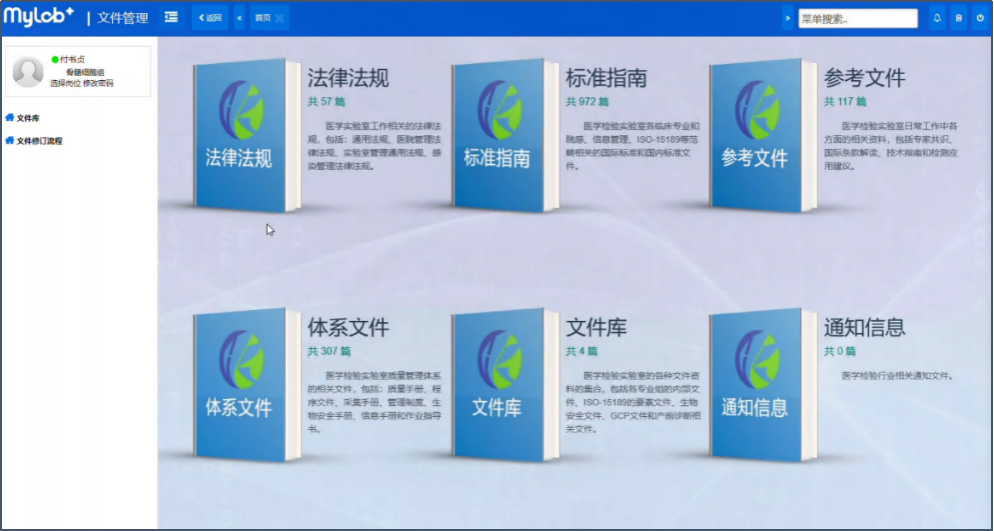Click the green online status dot

click(55, 60)
